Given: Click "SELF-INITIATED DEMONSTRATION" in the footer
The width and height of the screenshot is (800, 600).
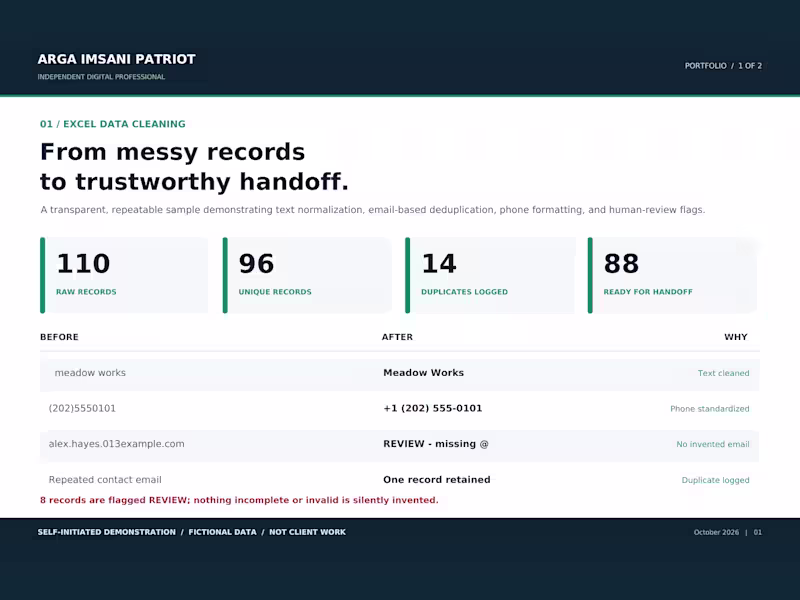Looking at the screenshot, I should [x=107, y=532].
